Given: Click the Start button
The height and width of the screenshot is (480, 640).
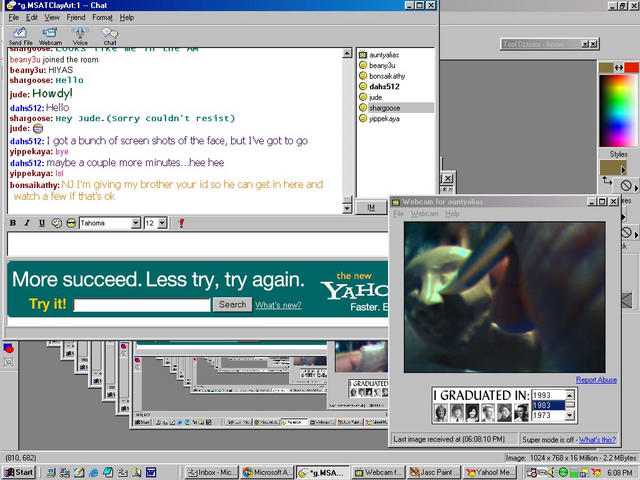Looking at the screenshot, I should (x=19, y=472).
